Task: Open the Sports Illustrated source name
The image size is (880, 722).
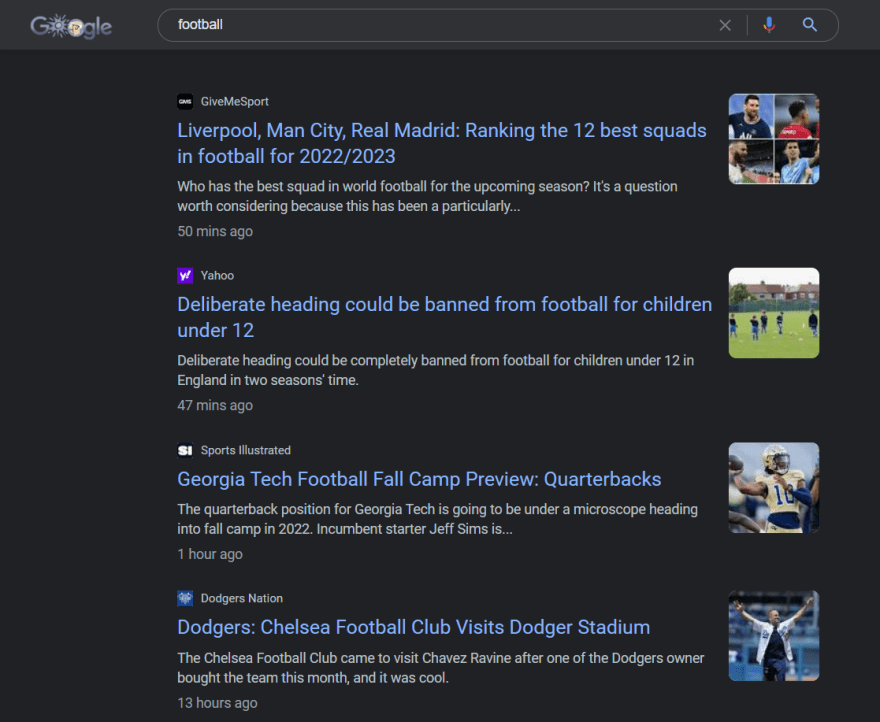Action: click(x=246, y=450)
